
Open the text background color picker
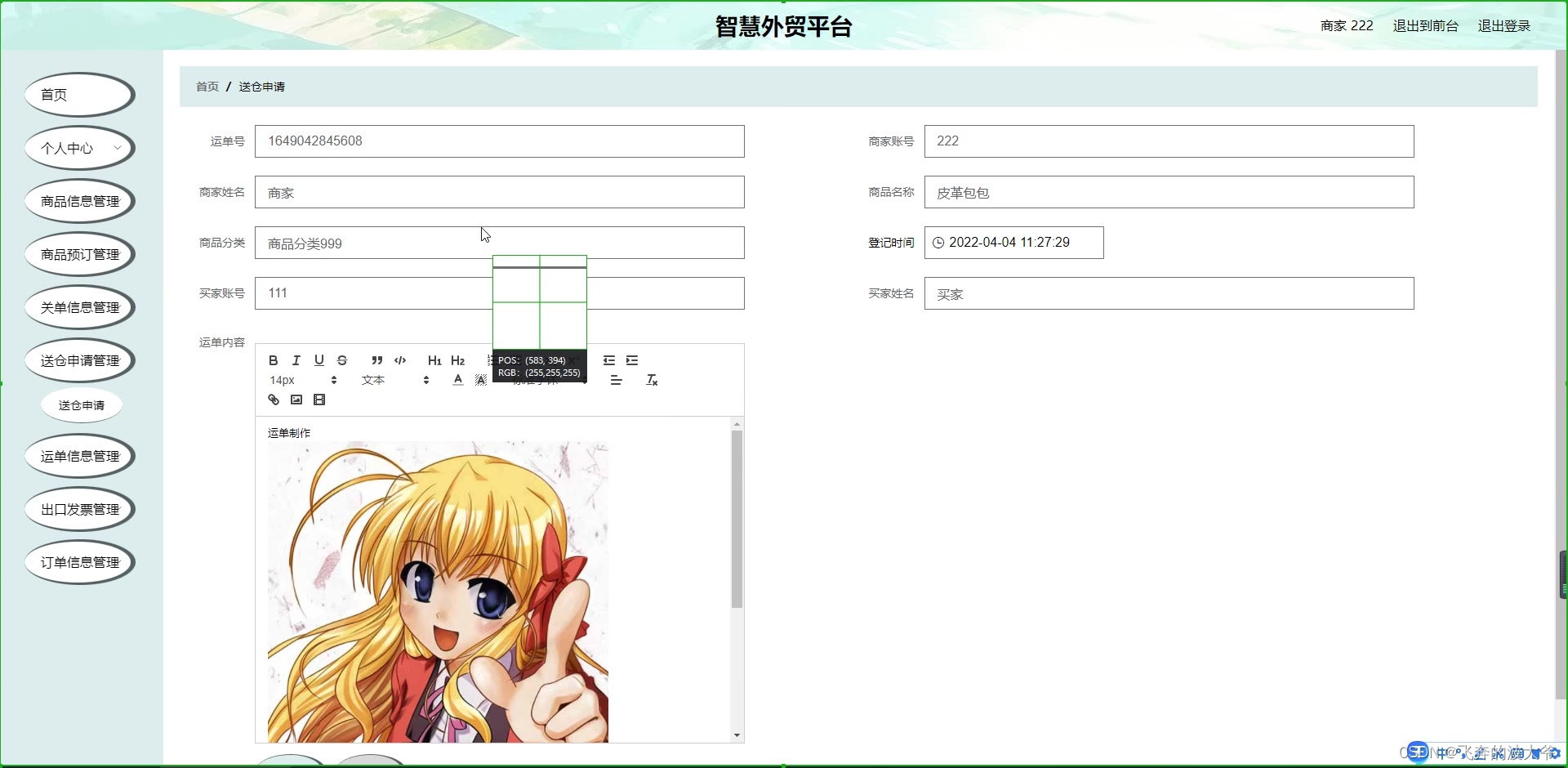(481, 380)
